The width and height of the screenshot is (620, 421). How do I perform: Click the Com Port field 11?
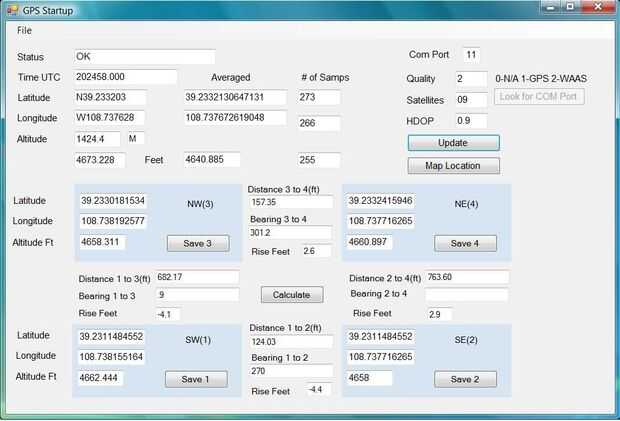(471, 55)
